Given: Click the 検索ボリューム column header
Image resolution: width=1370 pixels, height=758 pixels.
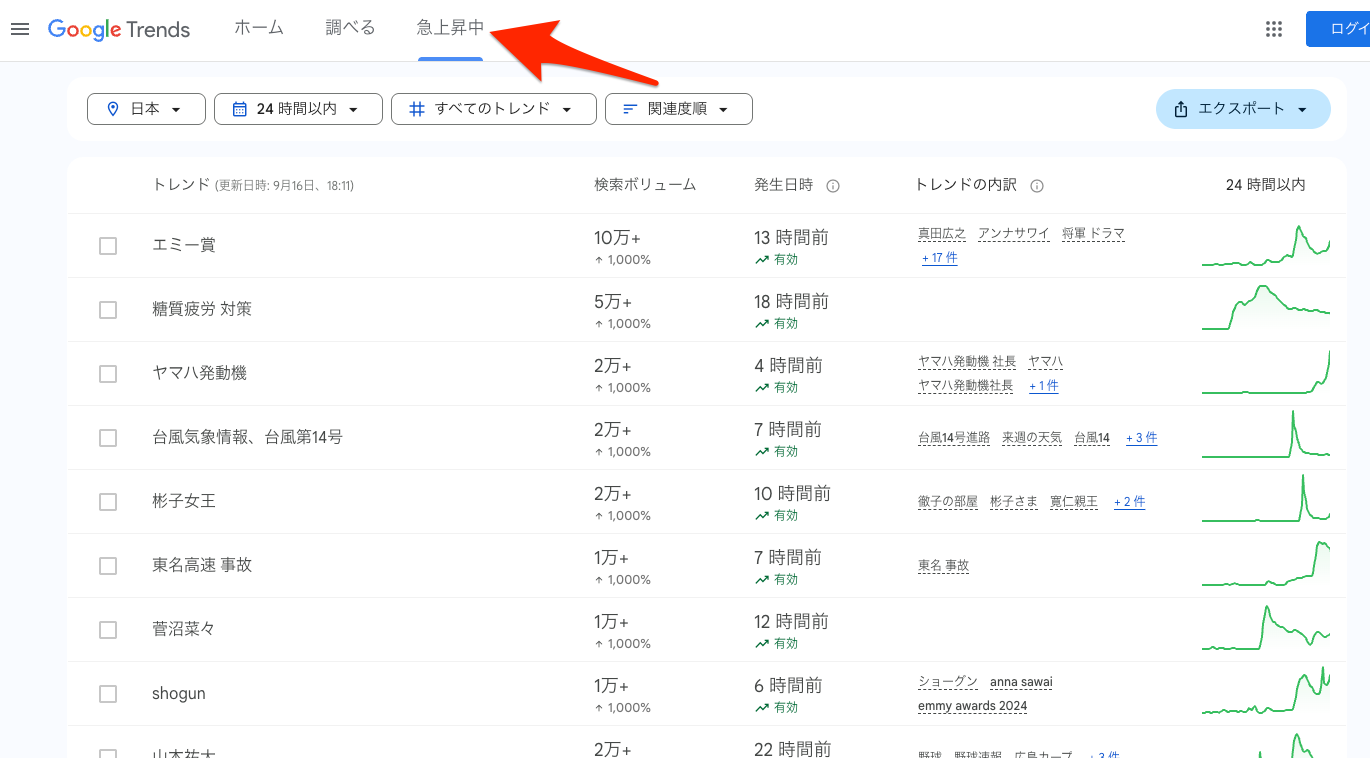Looking at the screenshot, I should [x=645, y=185].
